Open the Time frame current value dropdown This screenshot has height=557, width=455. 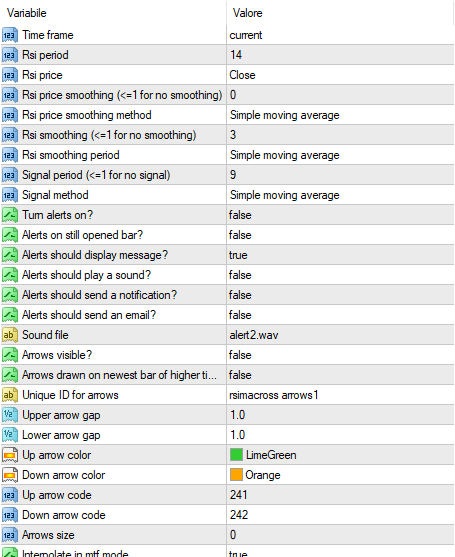point(340,35)
